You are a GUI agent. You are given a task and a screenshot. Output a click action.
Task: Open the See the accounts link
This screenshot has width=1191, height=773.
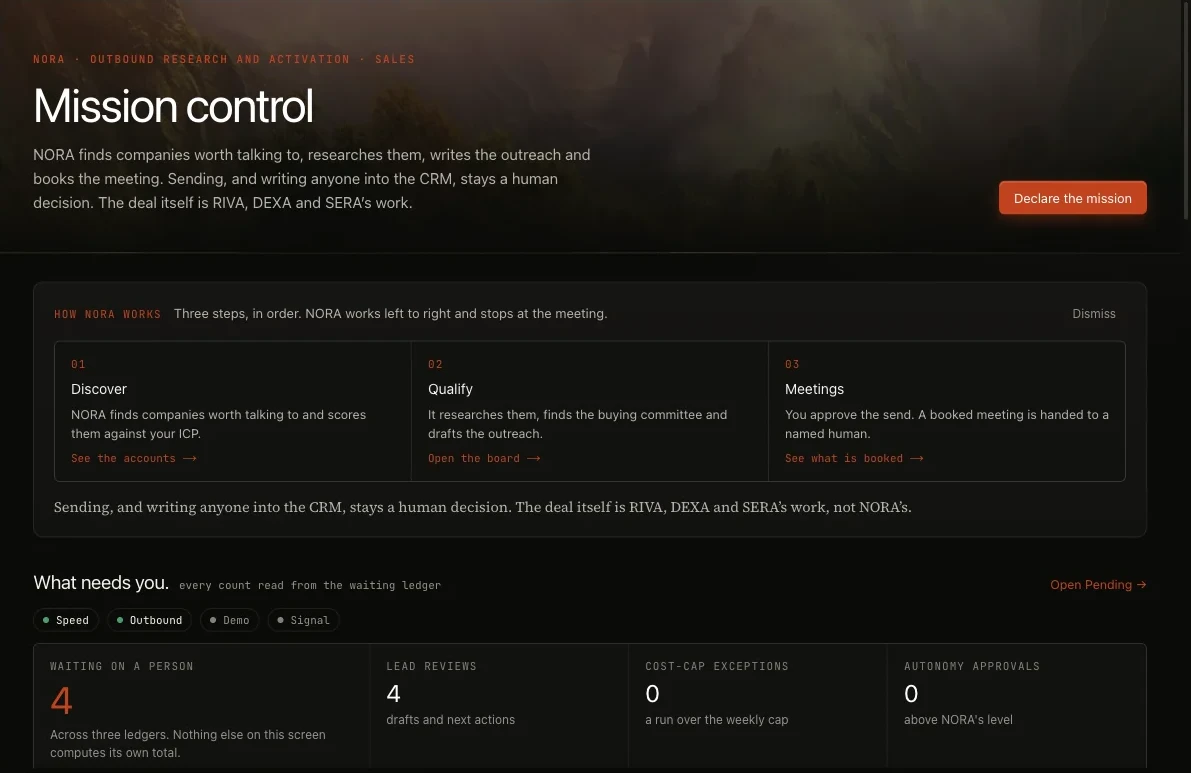(x=134, y=458)
